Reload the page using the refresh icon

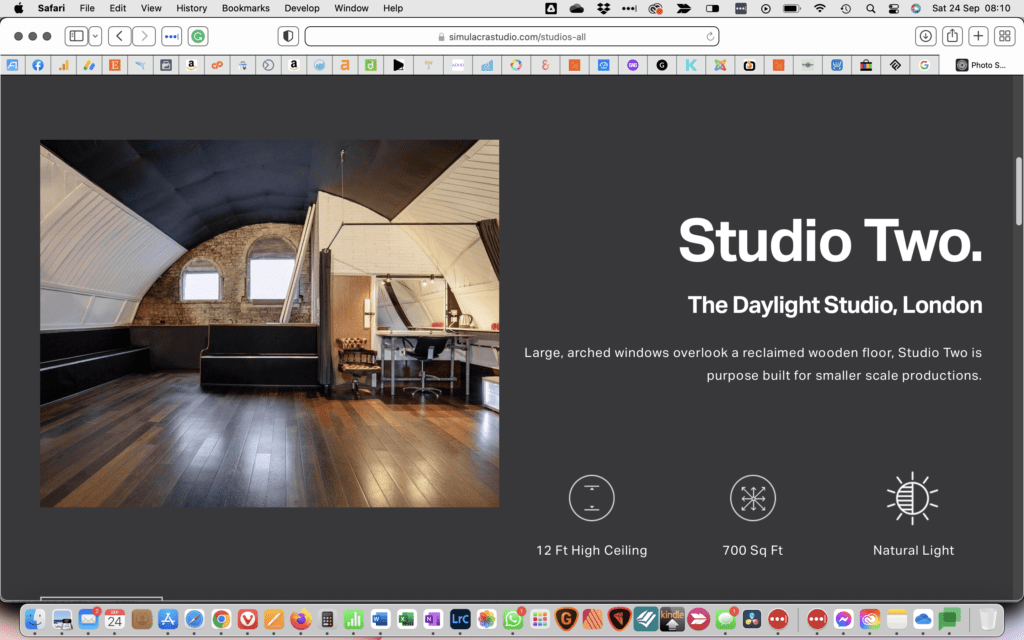(710, 37)
